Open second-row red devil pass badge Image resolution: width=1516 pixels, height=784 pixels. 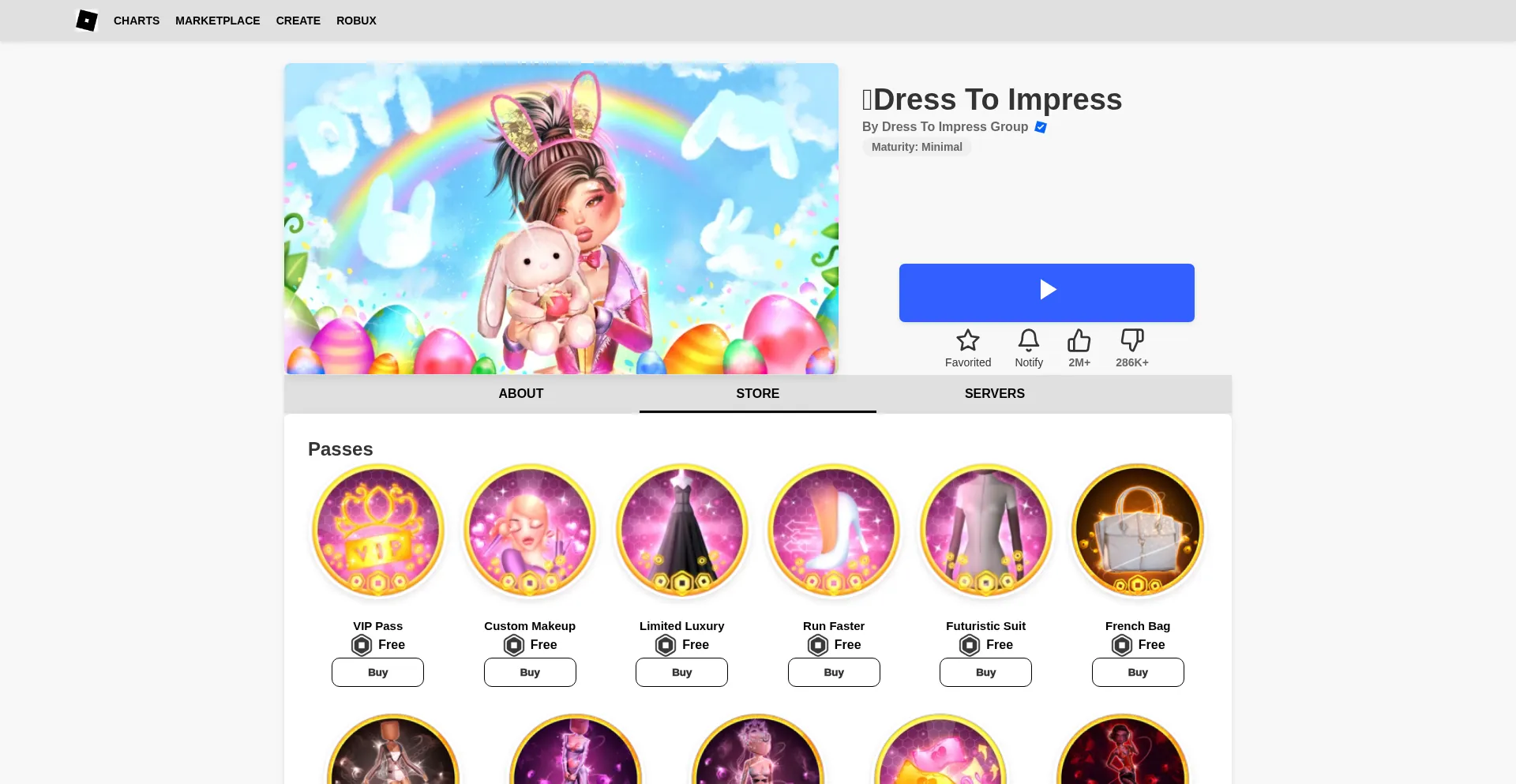[x=1123, y=749]
